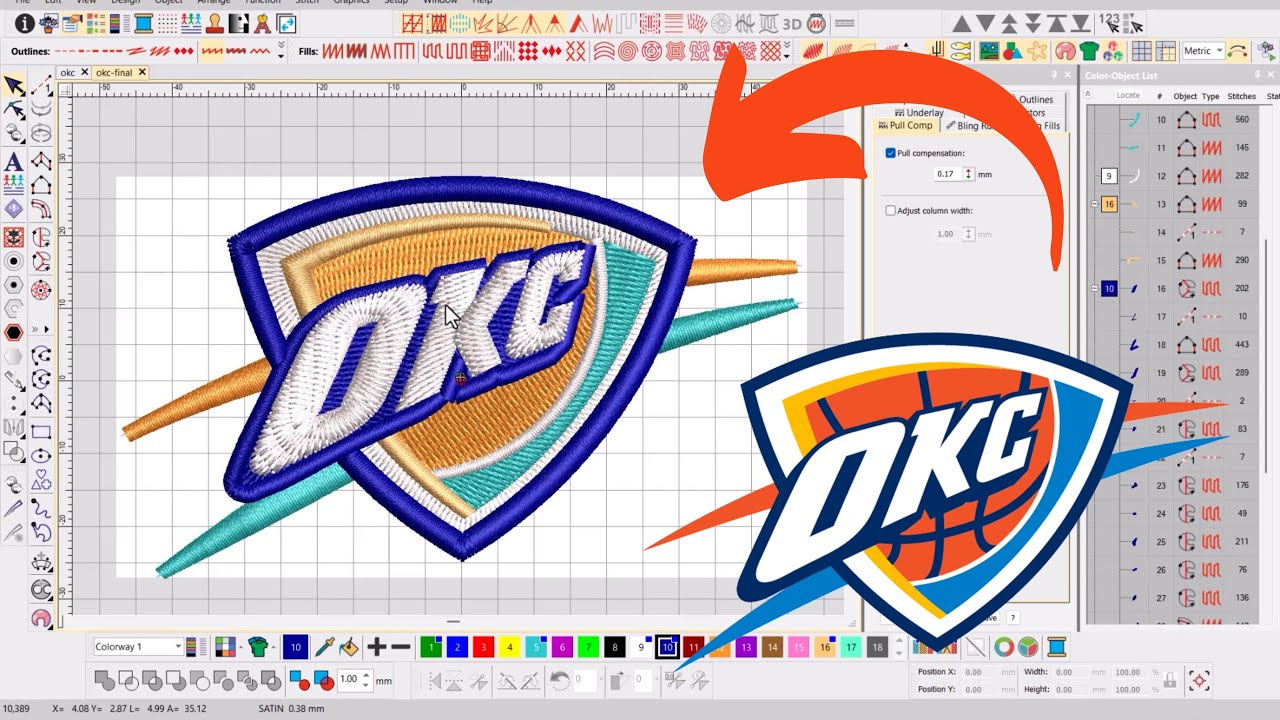Click the Object column header

(x=1185, y=96)
